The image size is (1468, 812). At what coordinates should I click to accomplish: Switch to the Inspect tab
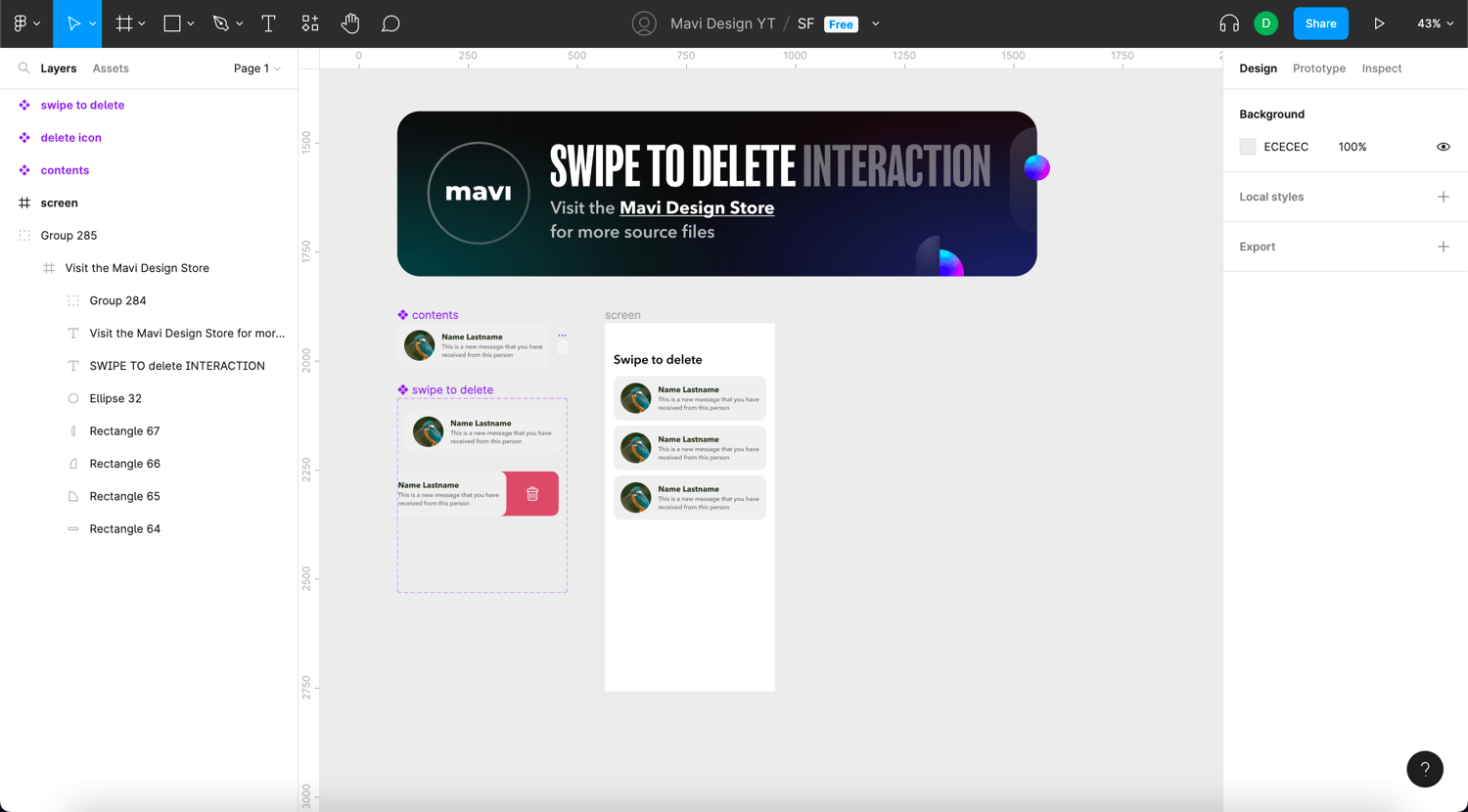click(x=1382, y=68)
